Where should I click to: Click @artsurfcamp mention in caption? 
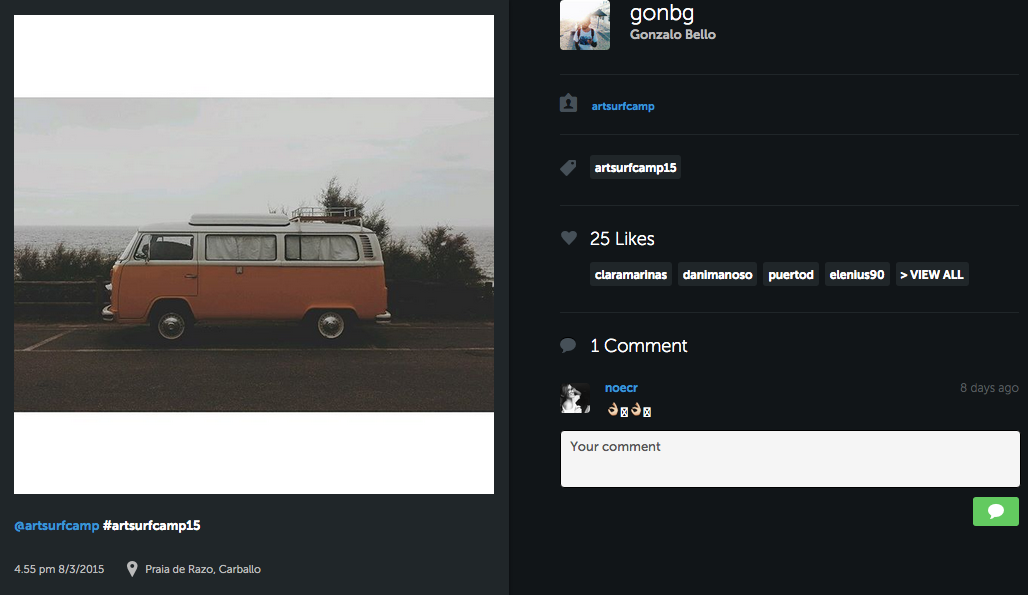(56, 526)
